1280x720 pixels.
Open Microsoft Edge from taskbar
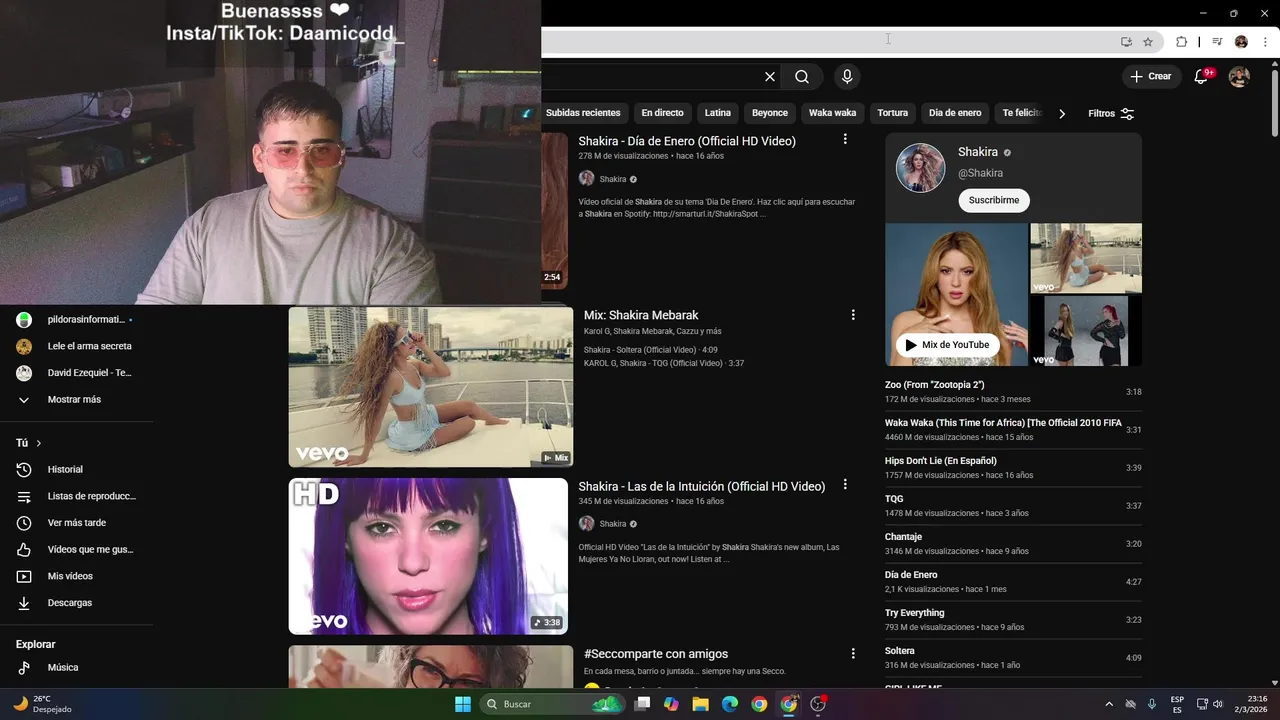[730, 704]
